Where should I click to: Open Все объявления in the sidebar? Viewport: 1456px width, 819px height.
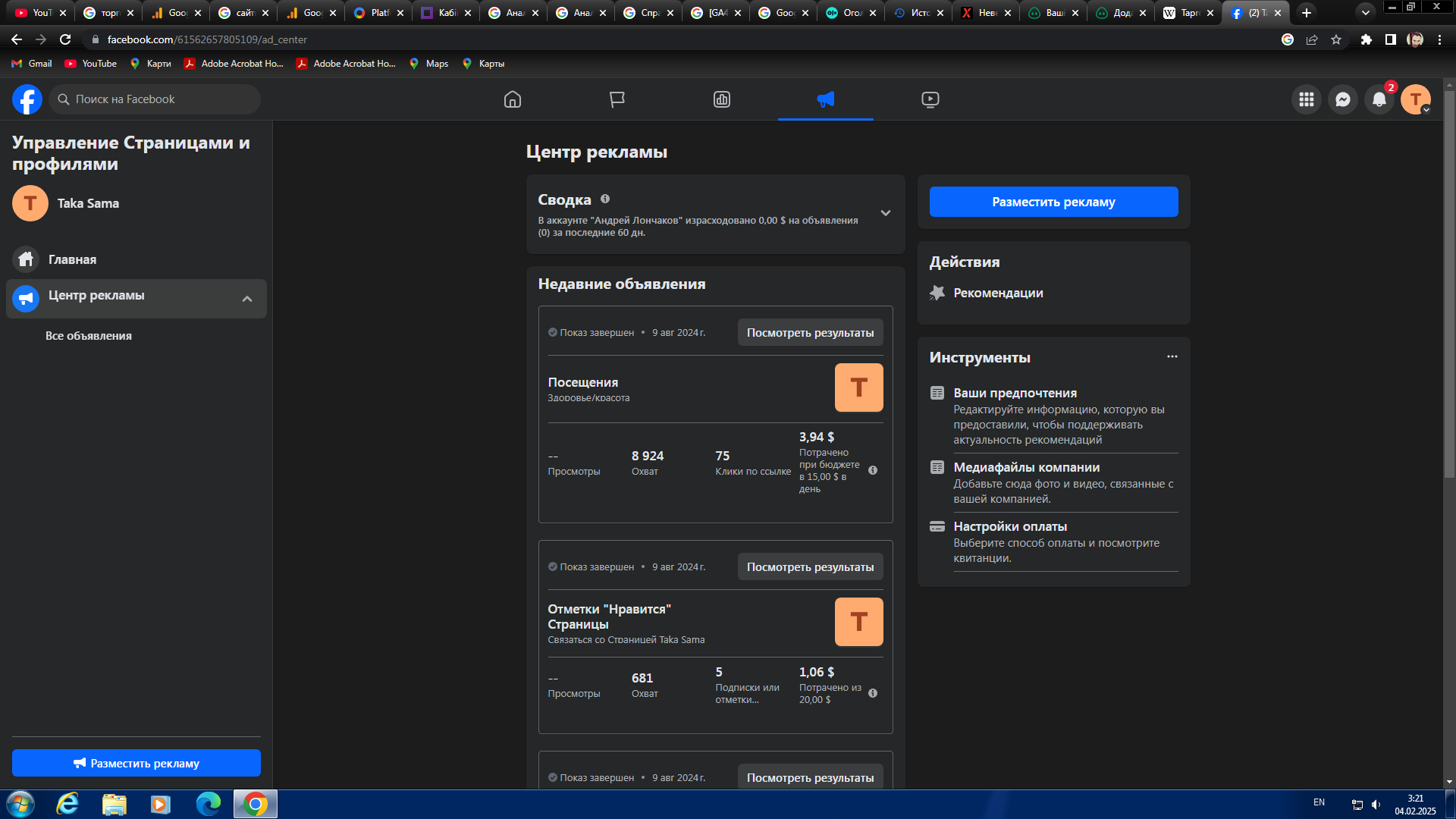pyautogui.click(x=89, y=336)
